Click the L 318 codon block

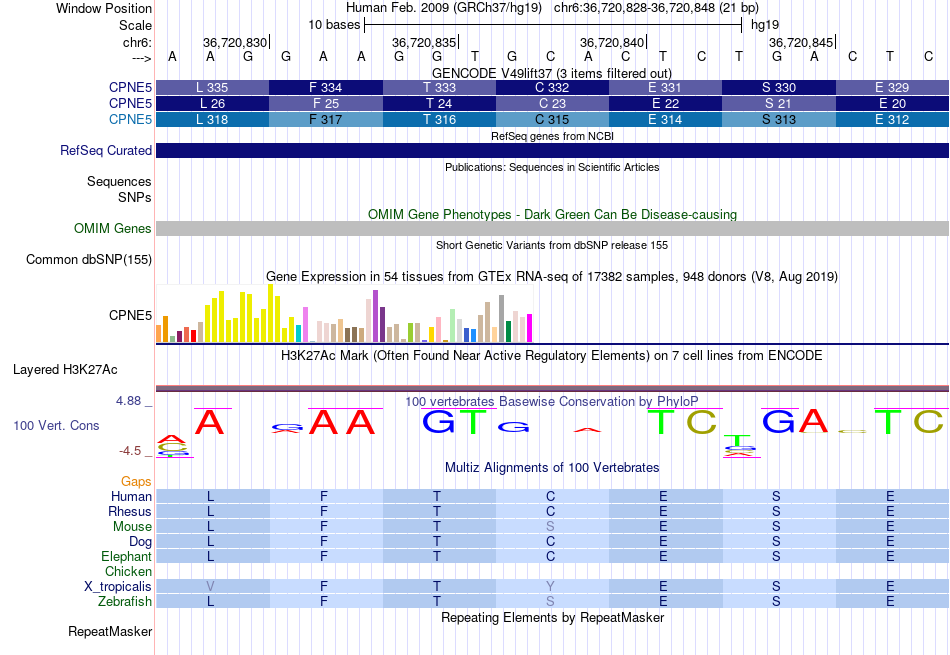click(212, 119)
